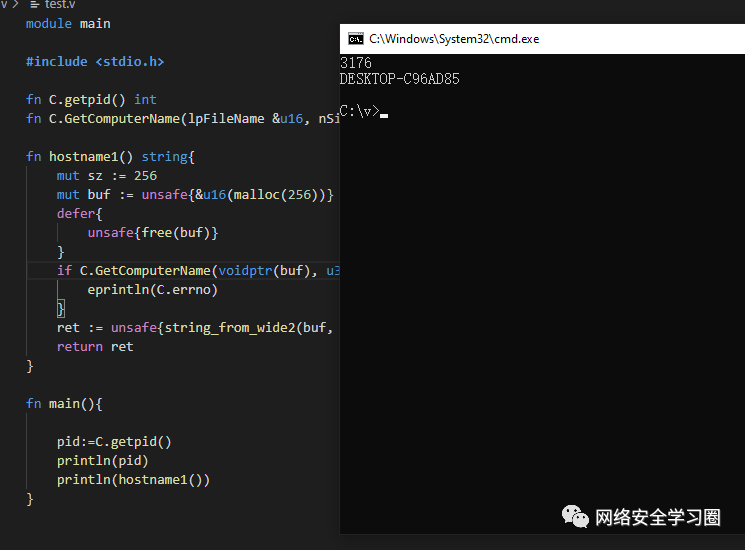Image resolution: width=745 pixels, height=550 pixels.
Task: Click the 'unsafe{free(buf)}' statement
Action: coord(152,233)
